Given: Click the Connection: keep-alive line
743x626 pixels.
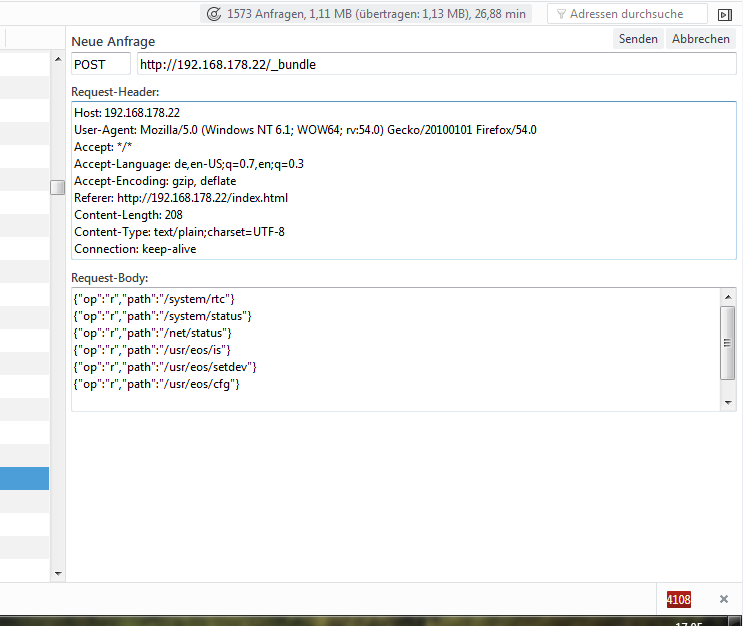Looking at the screenshot, I should [x=135, y=249].
